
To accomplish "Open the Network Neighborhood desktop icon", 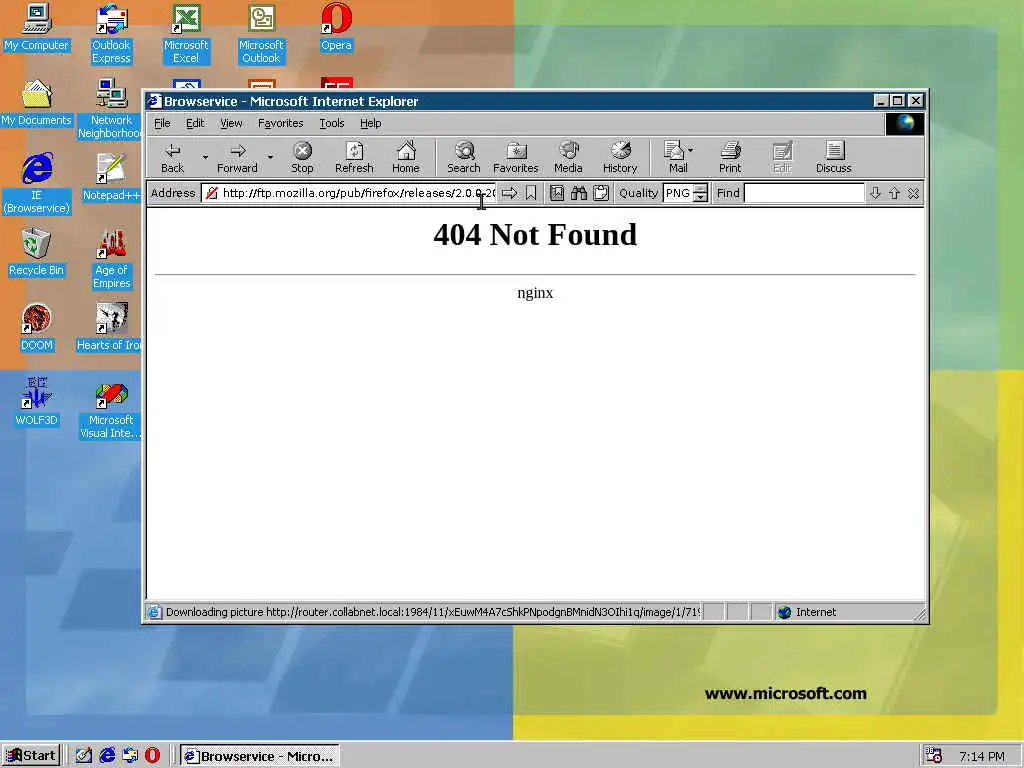I will (x=111, y=108).
